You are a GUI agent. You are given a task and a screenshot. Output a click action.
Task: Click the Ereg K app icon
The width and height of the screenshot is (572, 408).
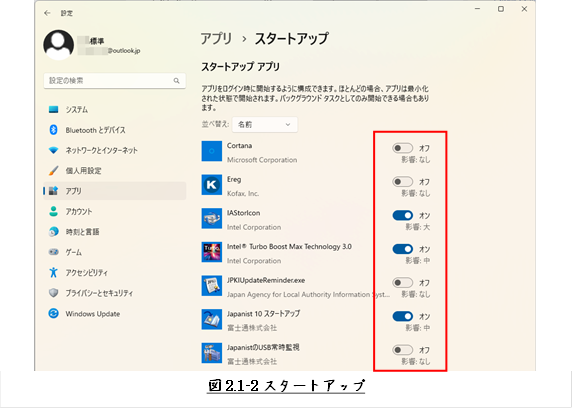(x=212, y=185)
